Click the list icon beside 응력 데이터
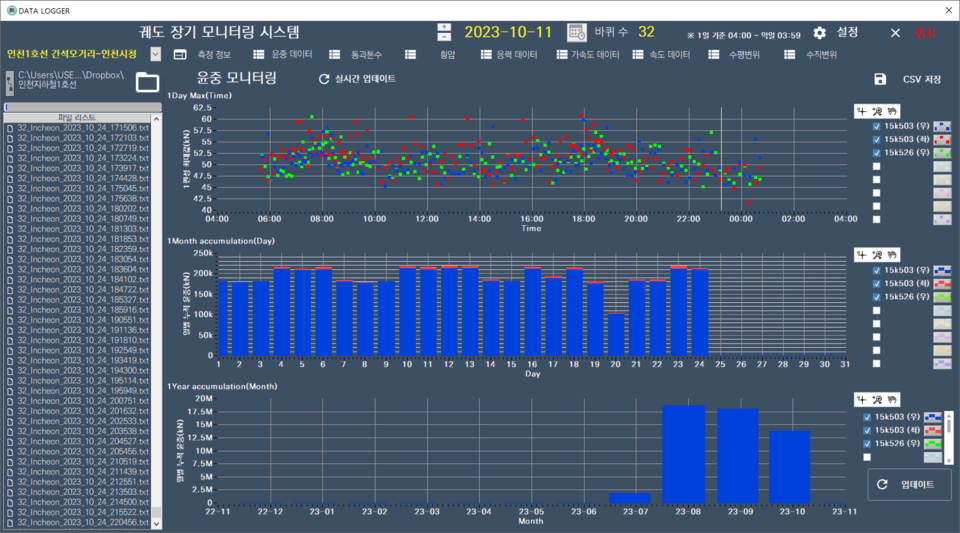This screenshot has height=533, width=960. click(x=486, y=54)
